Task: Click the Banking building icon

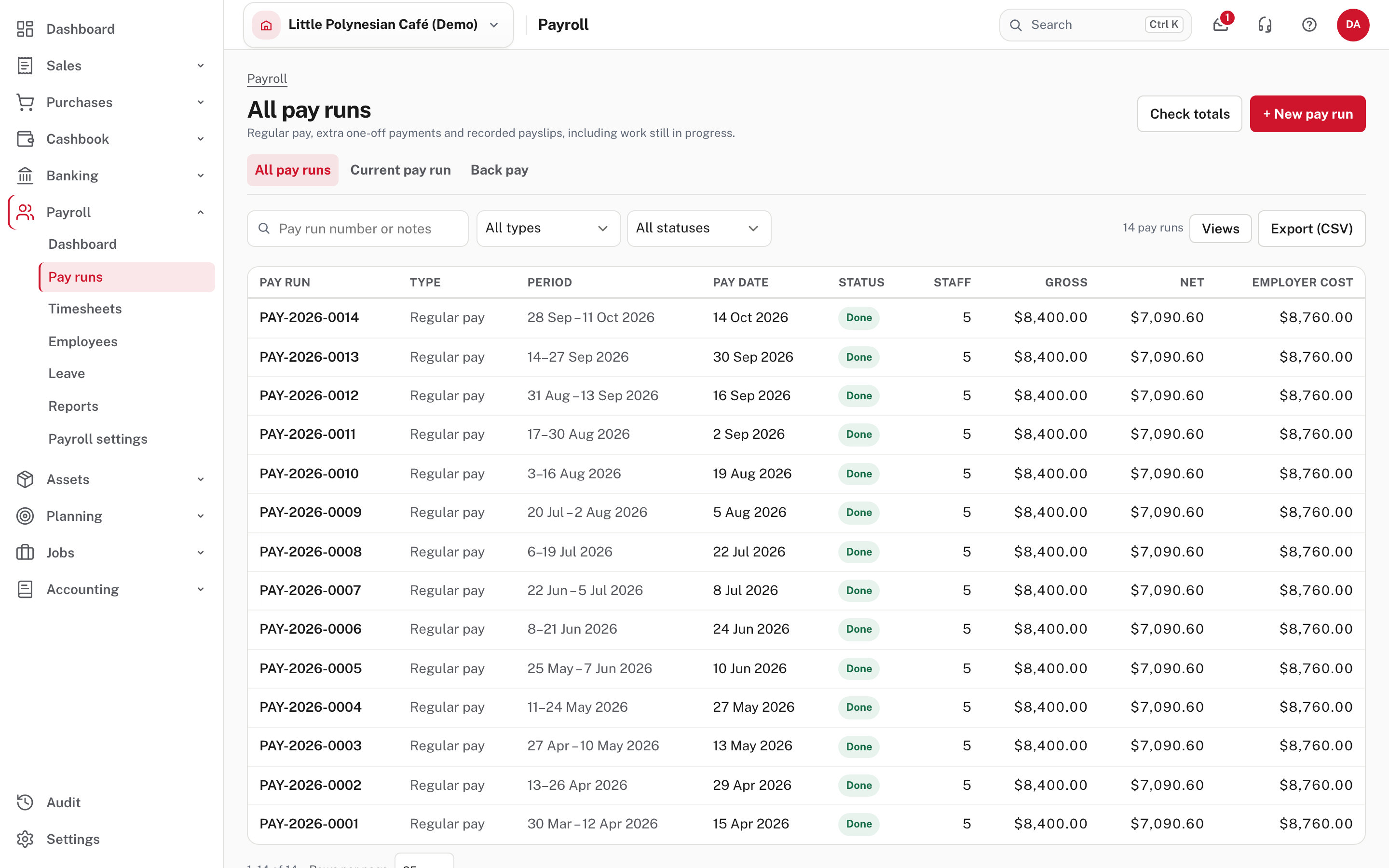Action: [25, 176]
